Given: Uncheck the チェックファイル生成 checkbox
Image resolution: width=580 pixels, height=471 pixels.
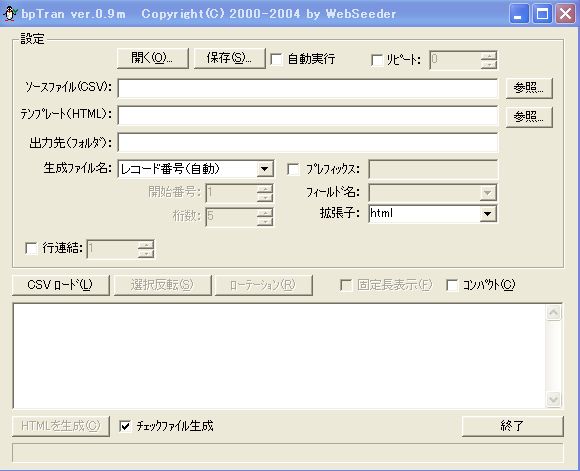Looking at the screenshot, I should point(125,426).
